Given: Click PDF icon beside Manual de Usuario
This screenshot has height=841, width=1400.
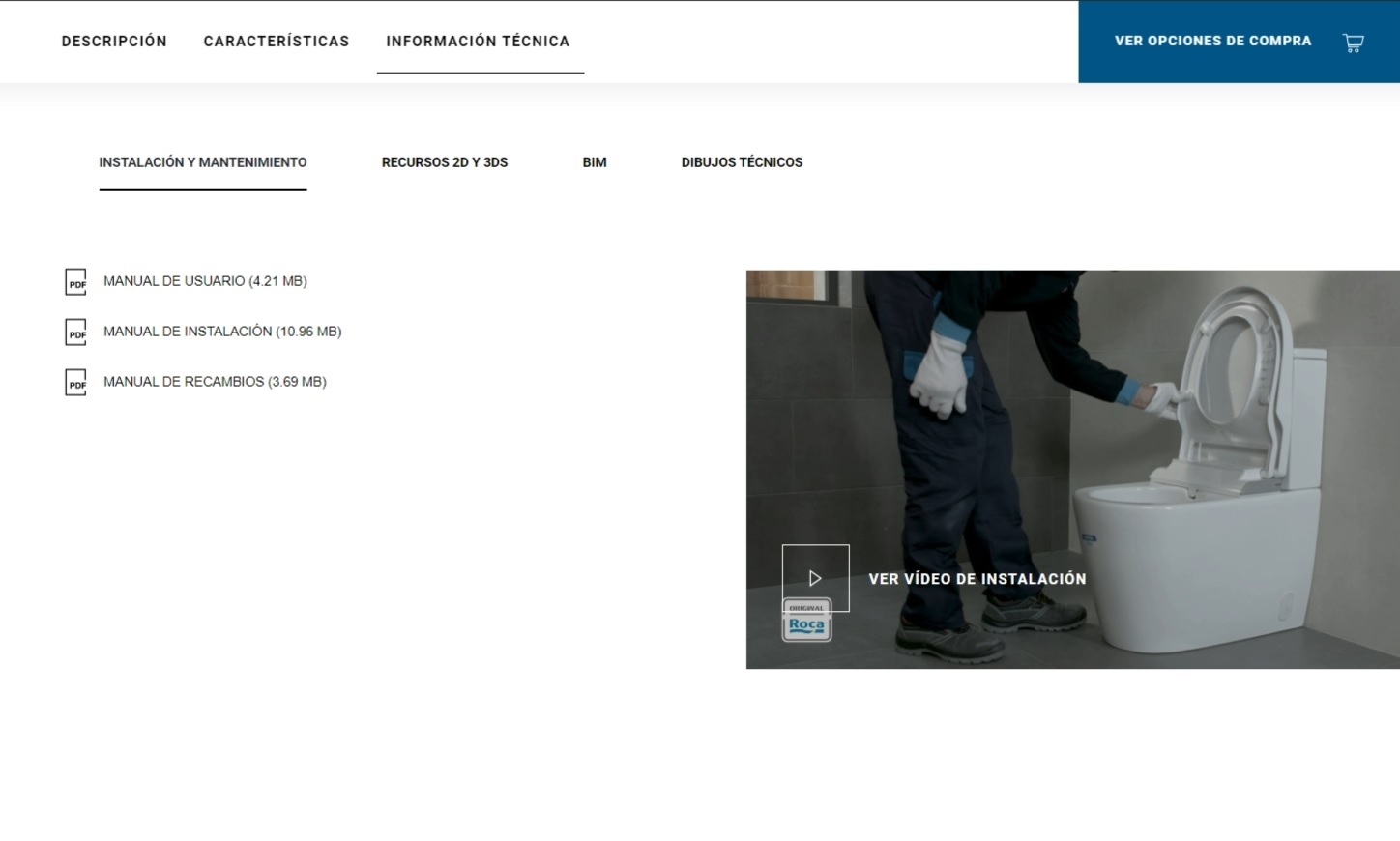Looking at the screenshot, I should 75,281.
